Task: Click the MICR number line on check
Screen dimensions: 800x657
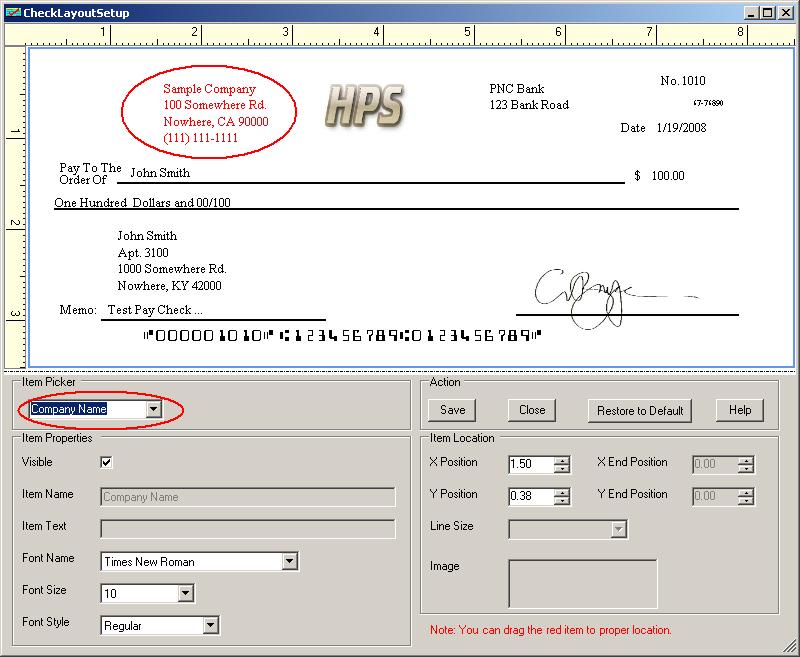Action: pyautogui.click(x=341, y=336)
